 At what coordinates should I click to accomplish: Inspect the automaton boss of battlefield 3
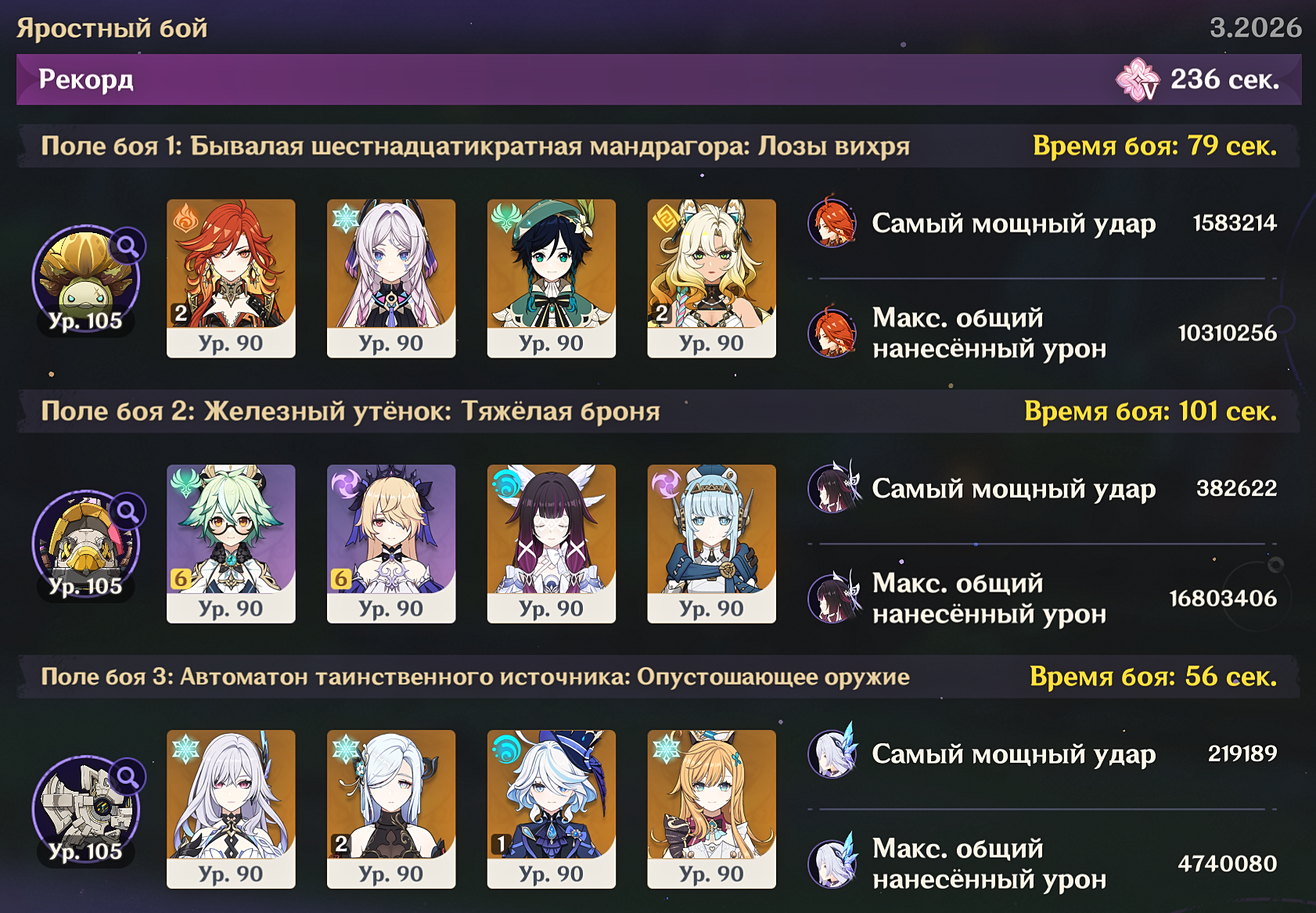(86, 810)
